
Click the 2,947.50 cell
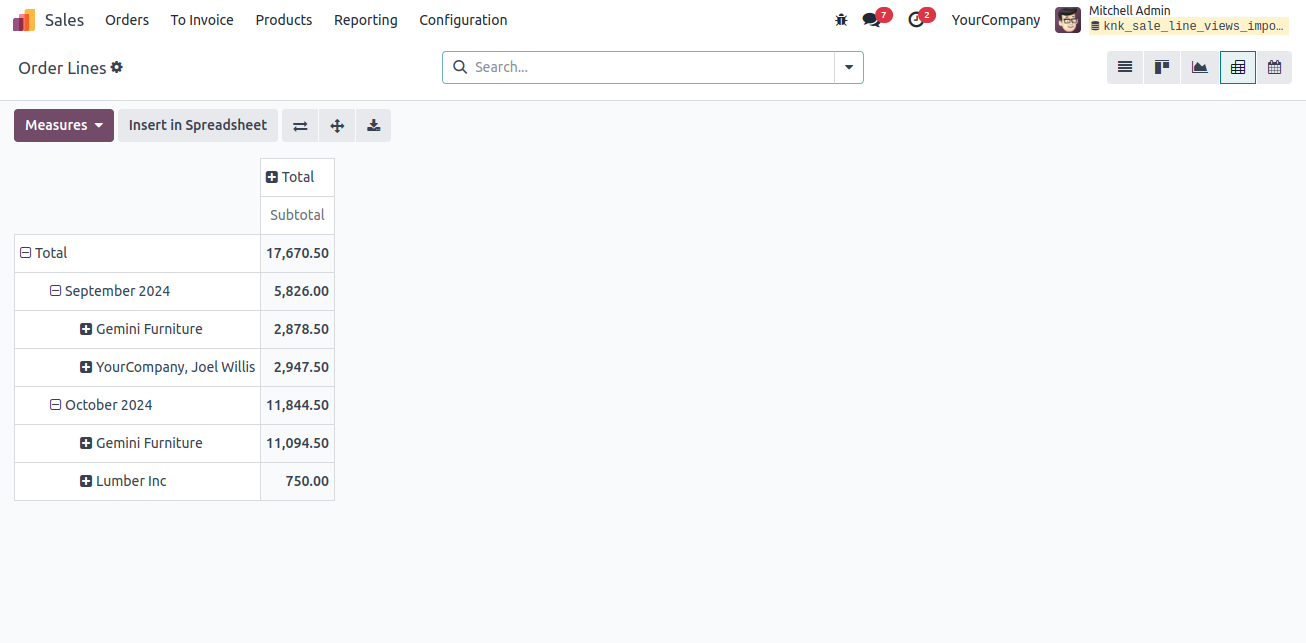[x=297, y=367]
